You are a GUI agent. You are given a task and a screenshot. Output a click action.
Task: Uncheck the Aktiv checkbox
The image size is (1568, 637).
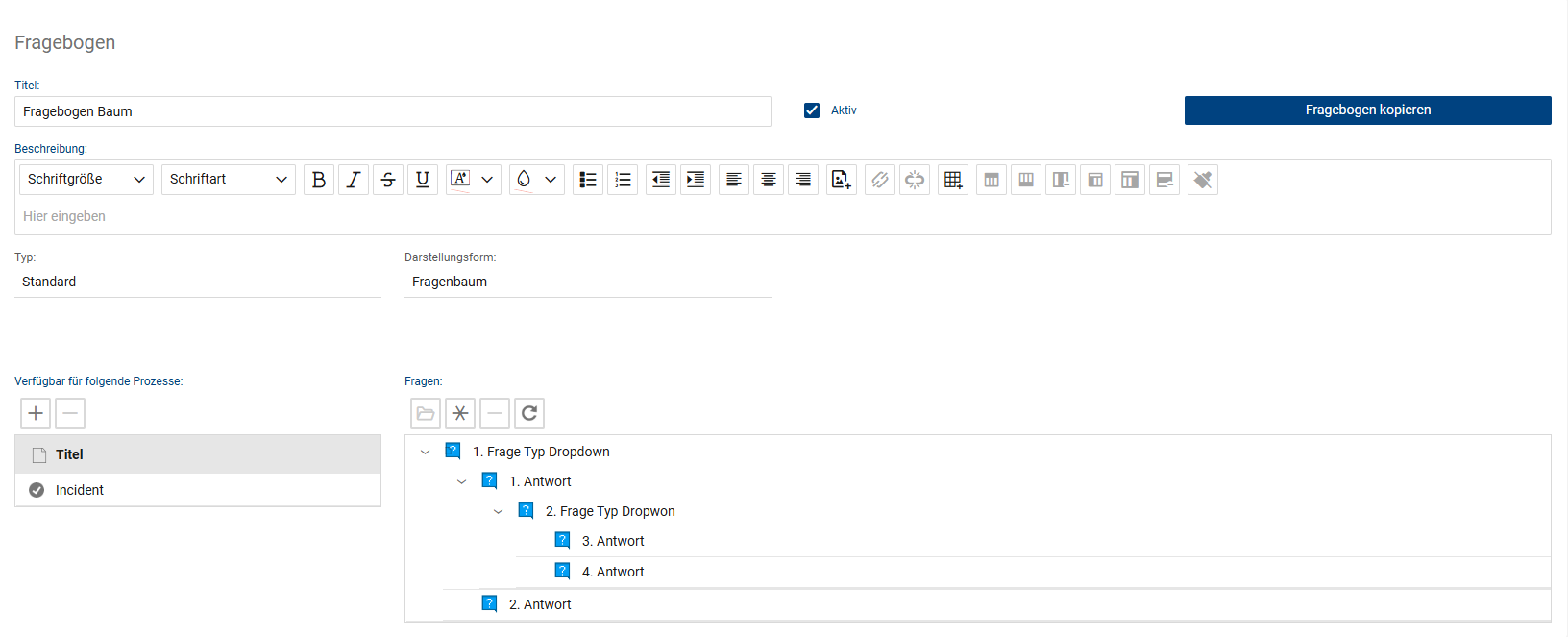pos(812,110)
